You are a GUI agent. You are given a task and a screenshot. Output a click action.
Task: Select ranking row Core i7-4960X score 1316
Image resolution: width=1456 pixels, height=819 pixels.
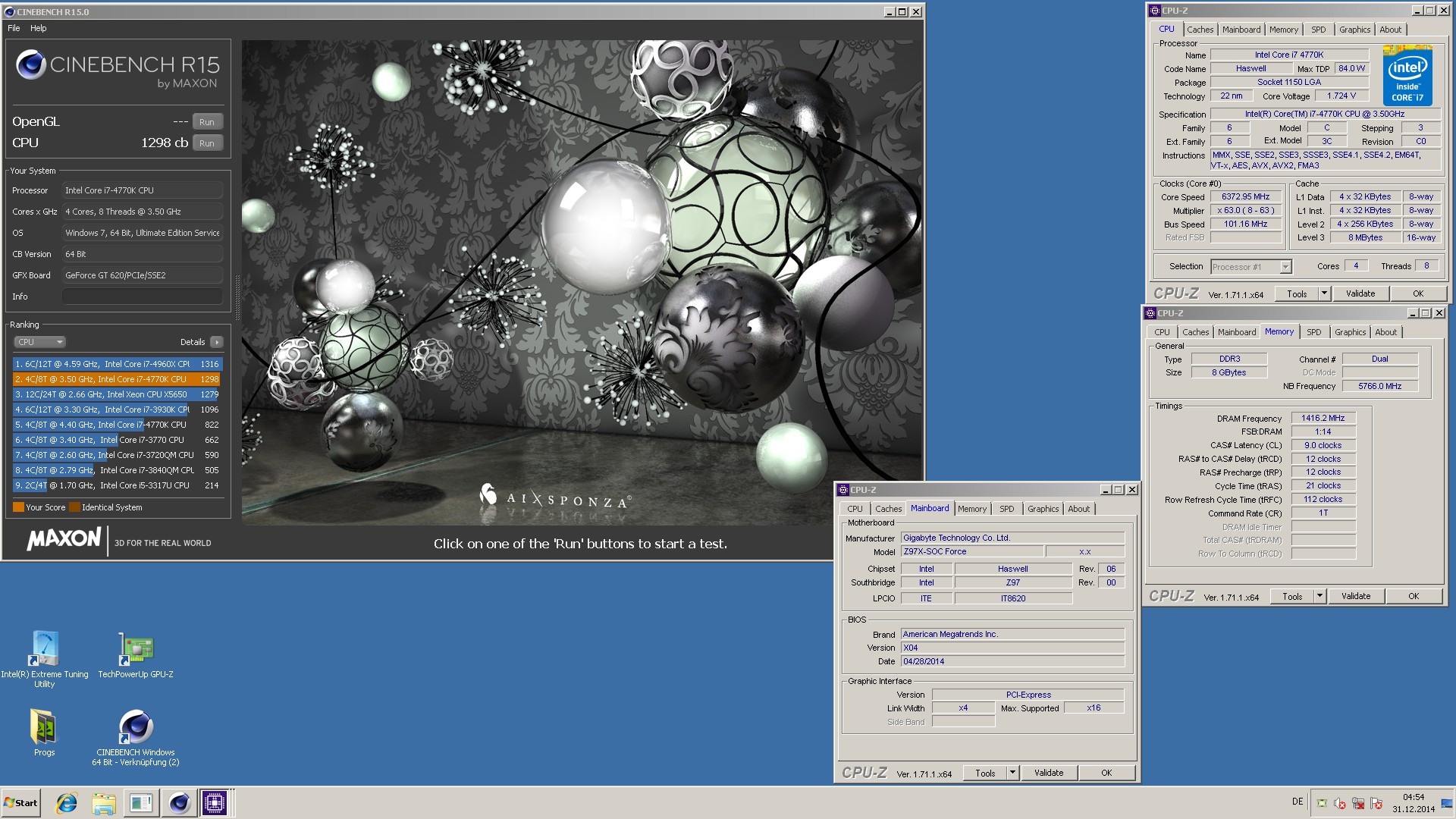coord(118,364)
